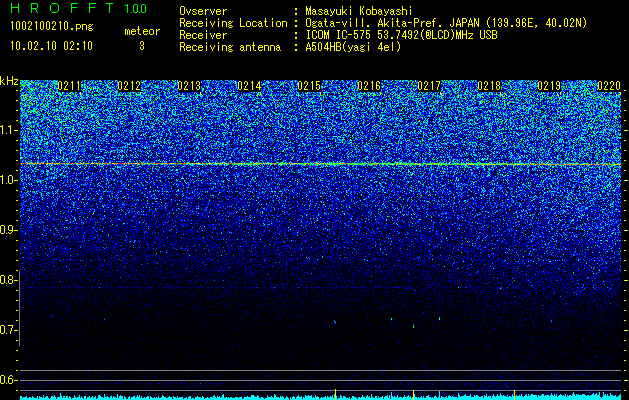Click the 0.6 frequency axis label
Screen dimensions: 629x400
[x=8, y=380]
